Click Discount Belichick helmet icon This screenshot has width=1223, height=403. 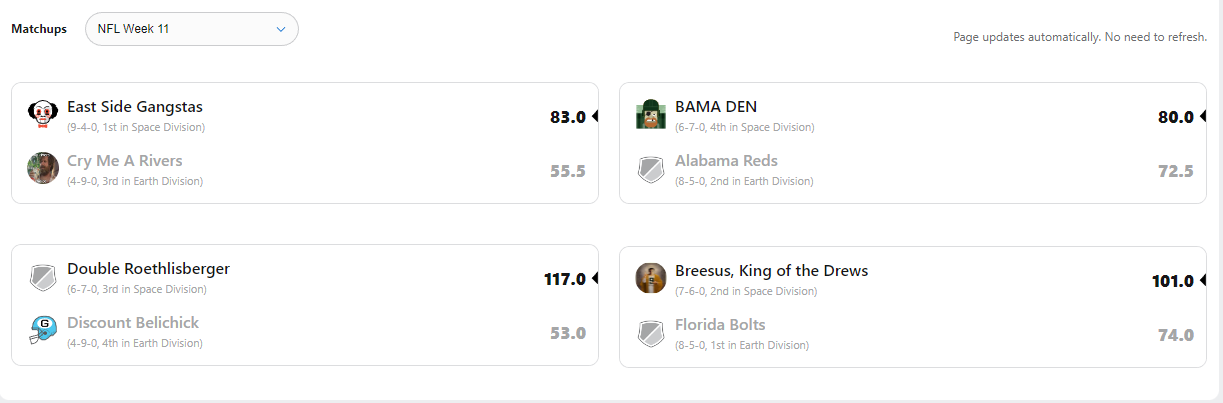pyautogui.click(x=43, y=330)
